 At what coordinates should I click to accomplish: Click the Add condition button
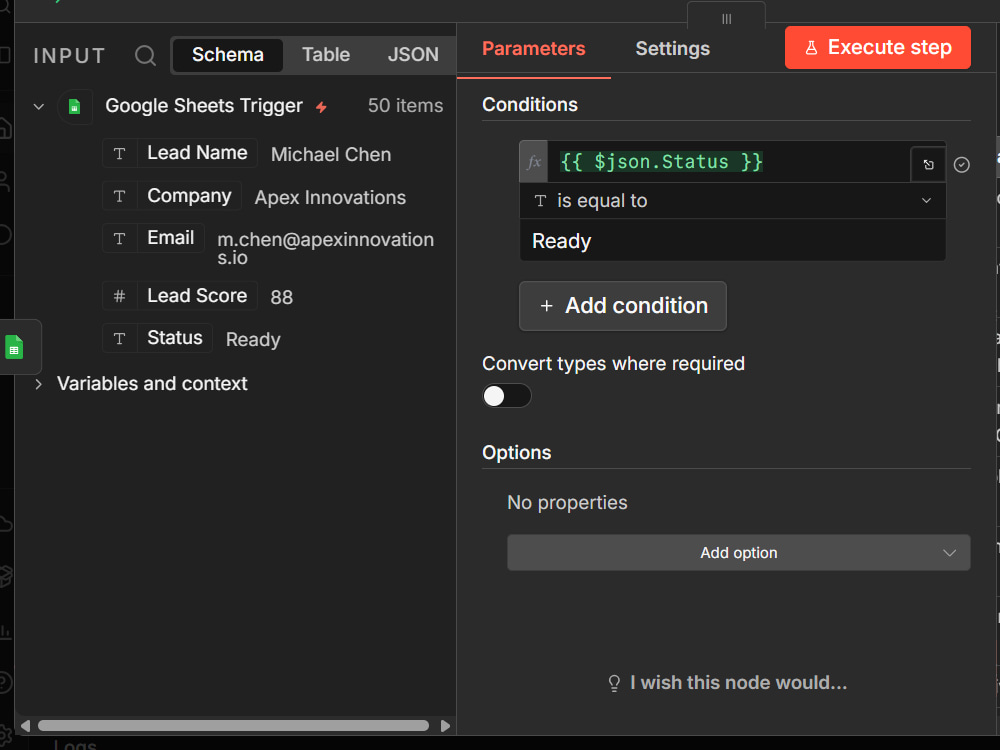click(x=622, y=306)
